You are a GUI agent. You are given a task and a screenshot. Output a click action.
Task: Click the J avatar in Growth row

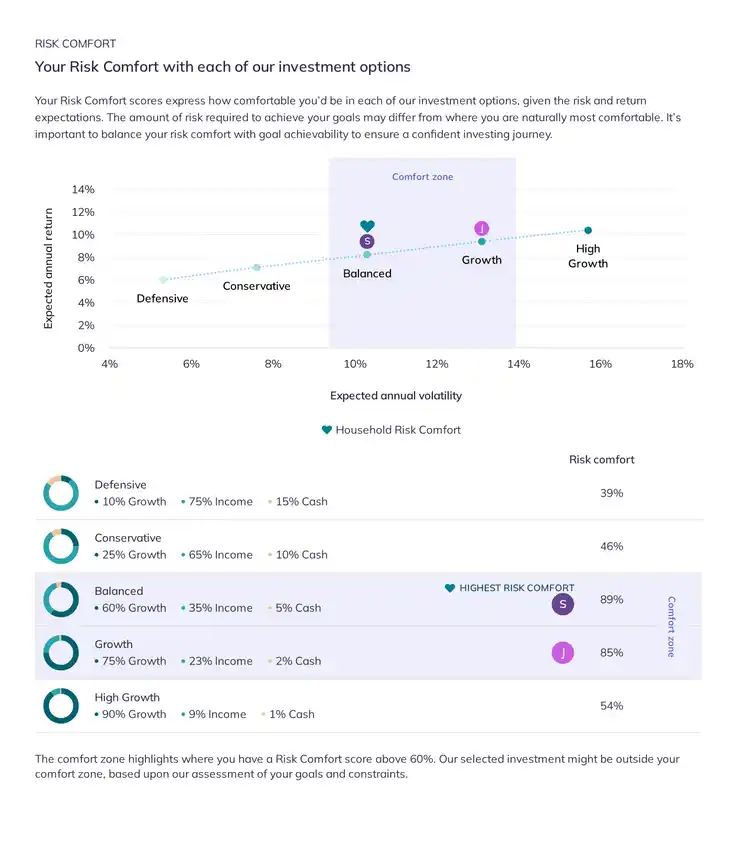(563, 653)
